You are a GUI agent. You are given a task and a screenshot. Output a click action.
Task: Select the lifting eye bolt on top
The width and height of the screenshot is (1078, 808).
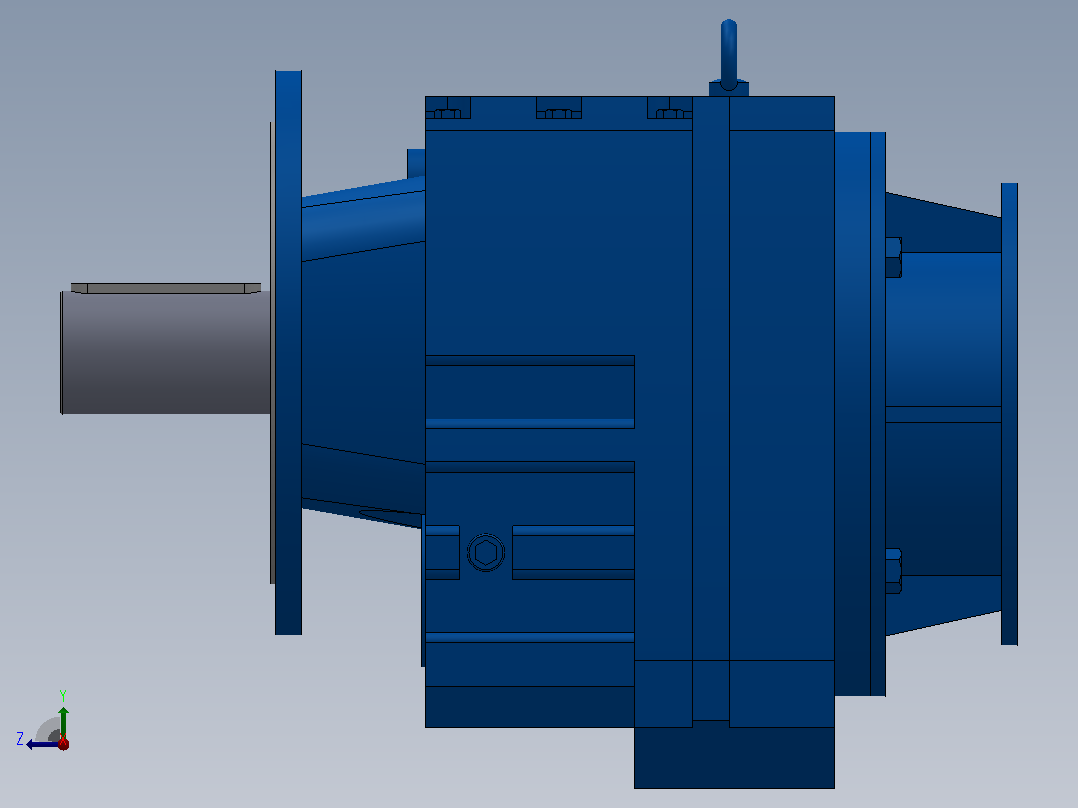(x=729, y=58)
